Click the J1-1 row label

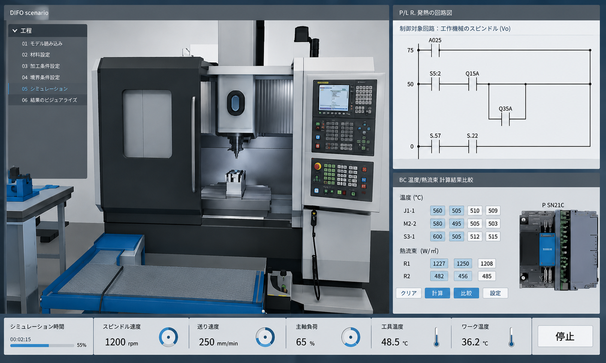409,211
